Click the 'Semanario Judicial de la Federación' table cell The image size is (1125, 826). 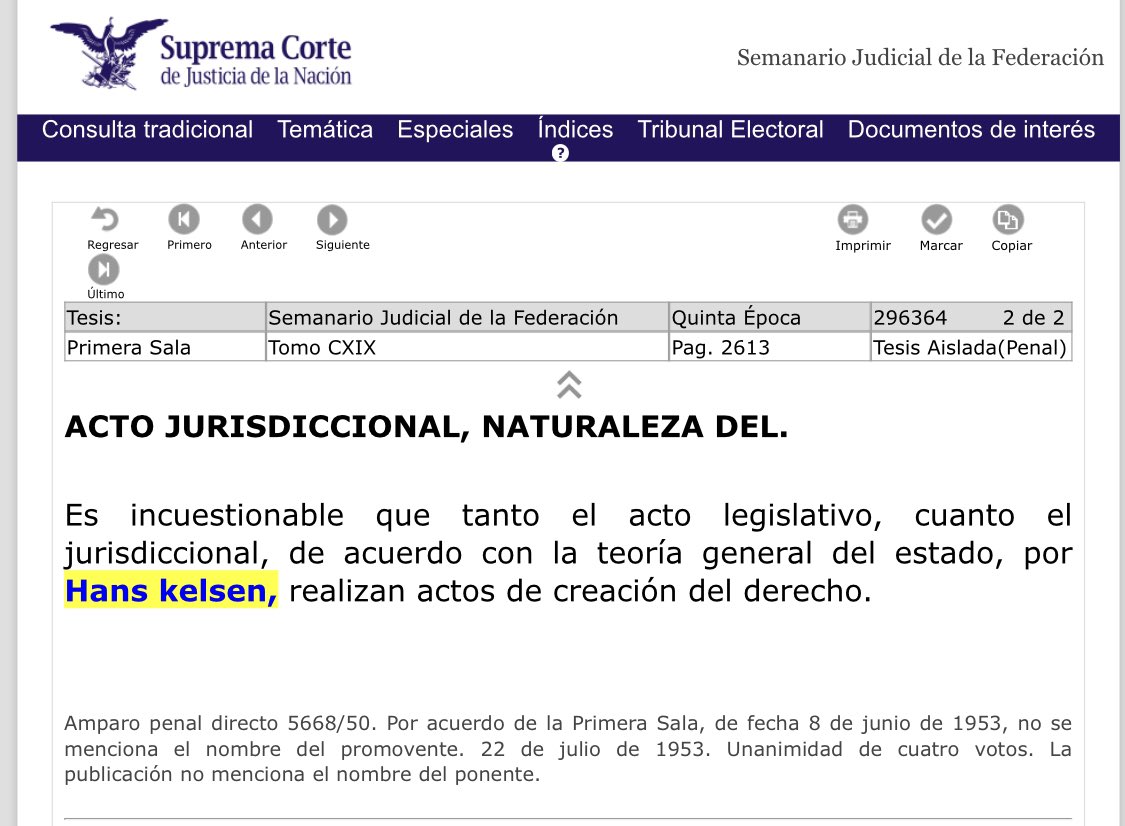tap(467, 317)
